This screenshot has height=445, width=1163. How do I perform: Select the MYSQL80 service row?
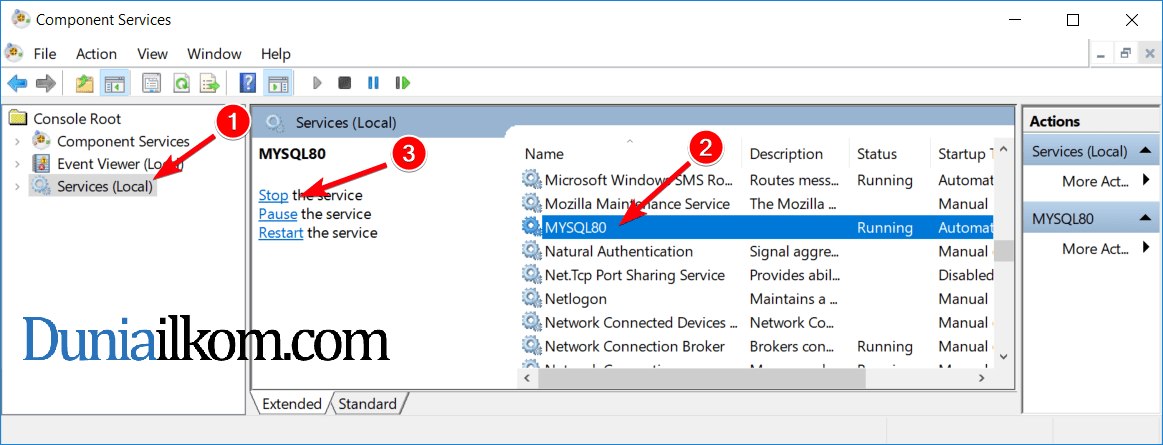pos(757,228)
